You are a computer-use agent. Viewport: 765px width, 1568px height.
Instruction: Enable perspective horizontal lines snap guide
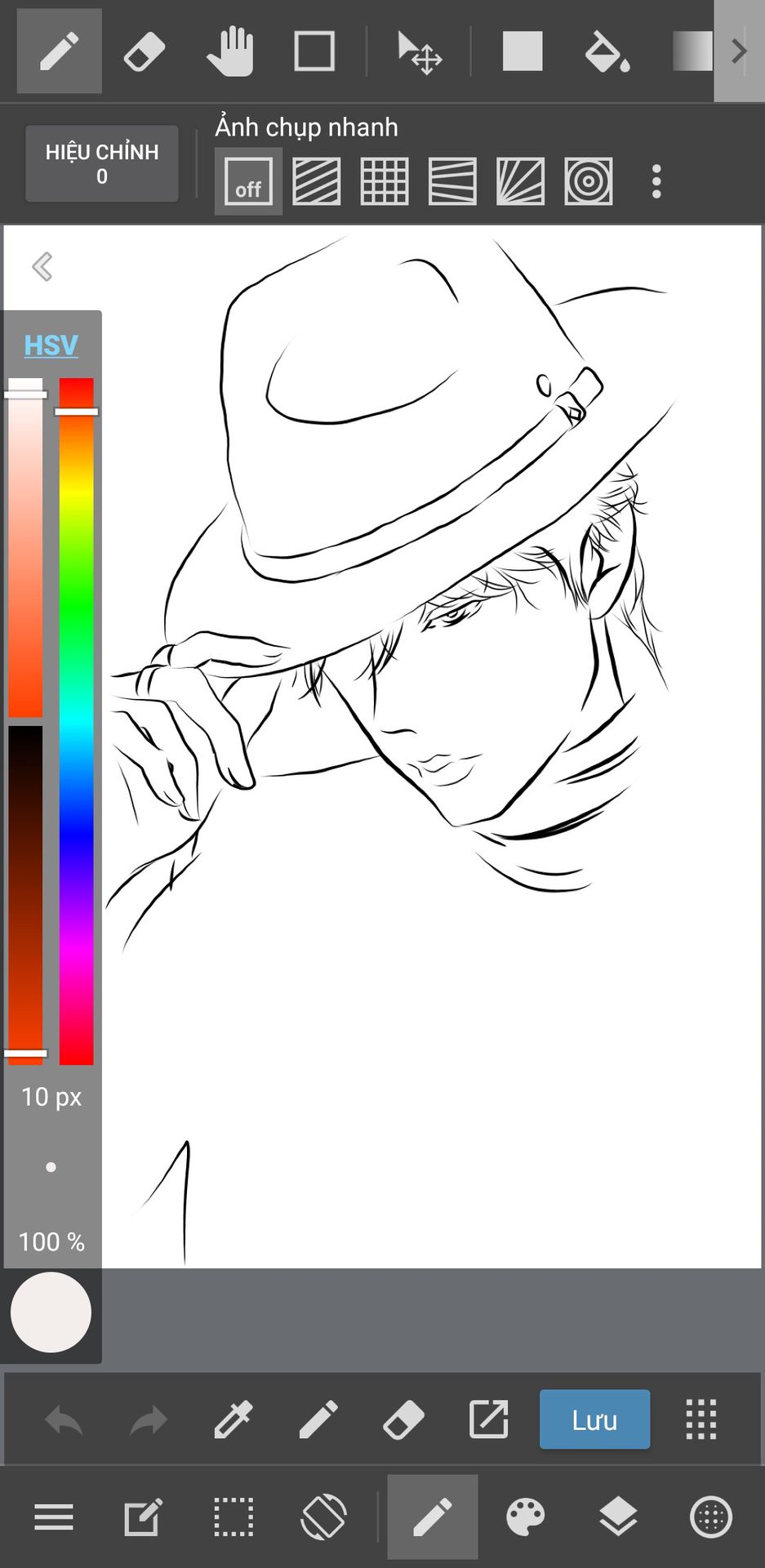coord(452,181)
